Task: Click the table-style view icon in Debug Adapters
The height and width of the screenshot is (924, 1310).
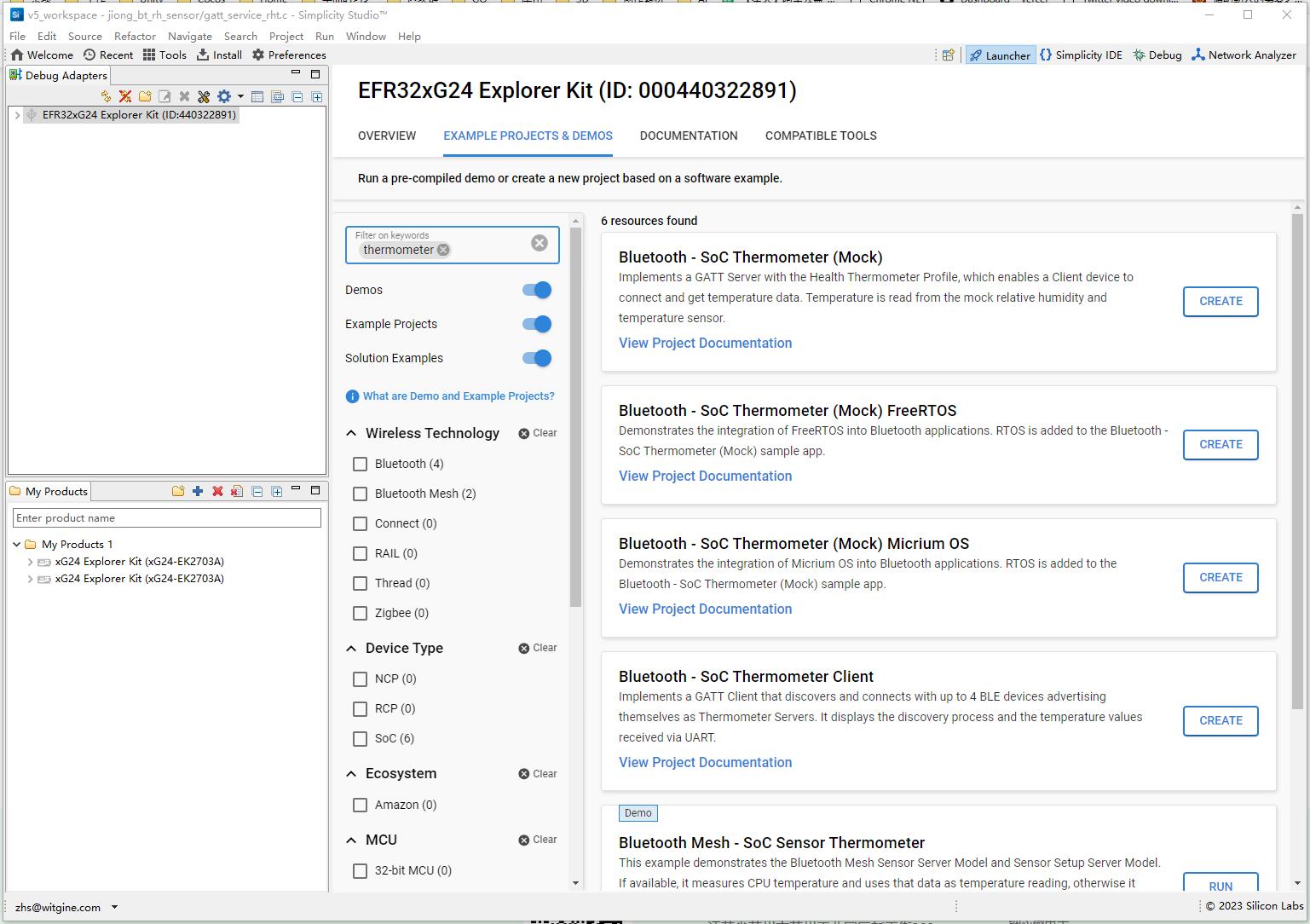Action: point(257,96)
